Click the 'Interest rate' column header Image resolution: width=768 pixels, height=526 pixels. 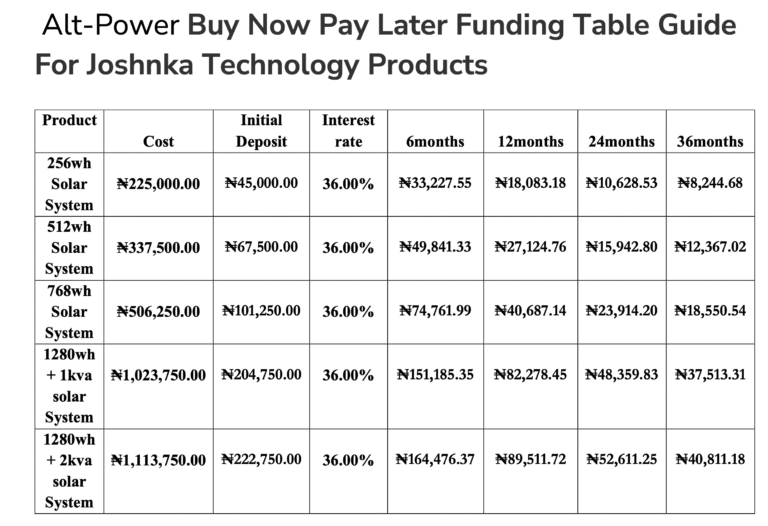tap(348, 131)
